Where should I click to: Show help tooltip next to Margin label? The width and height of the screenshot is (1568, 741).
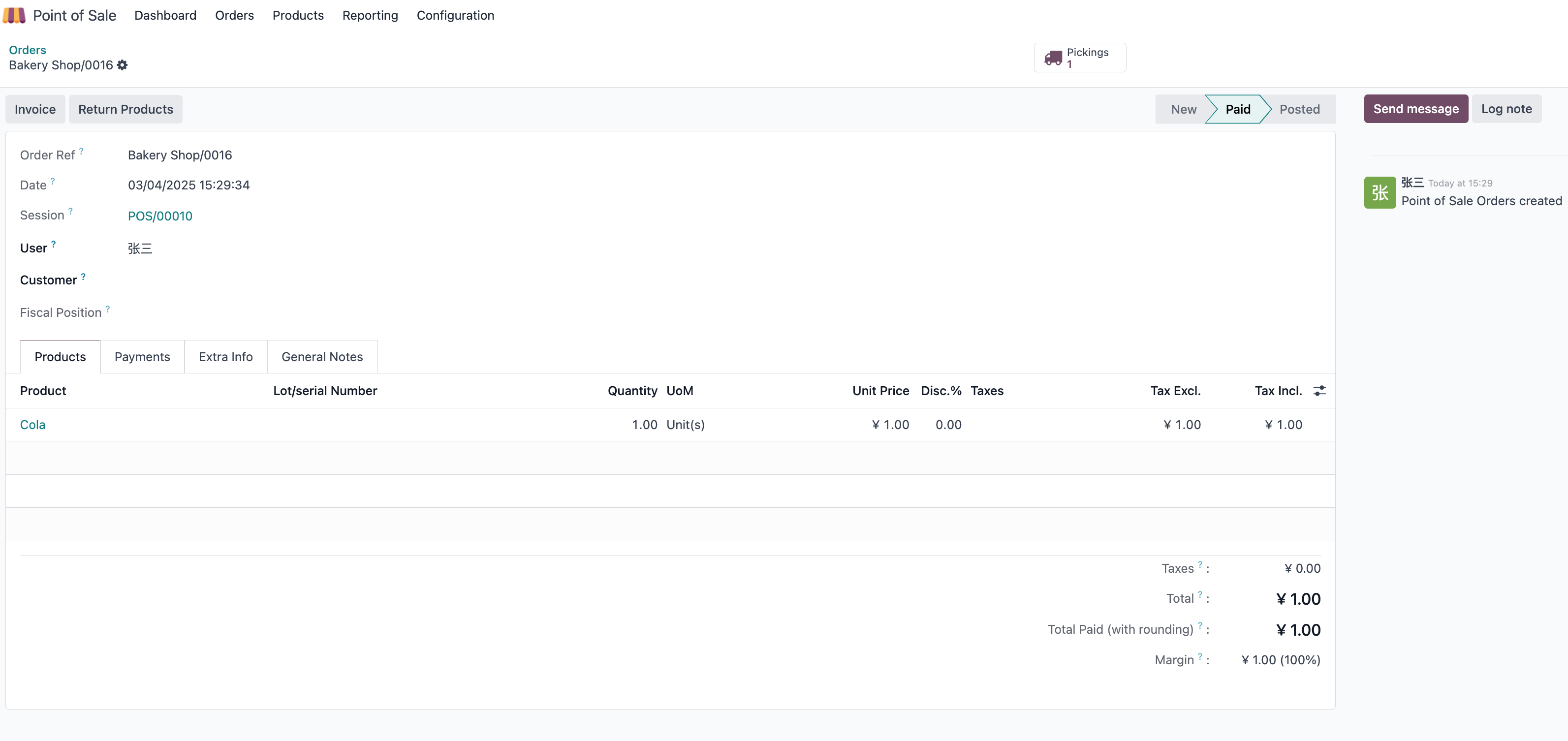[1200, 656]
